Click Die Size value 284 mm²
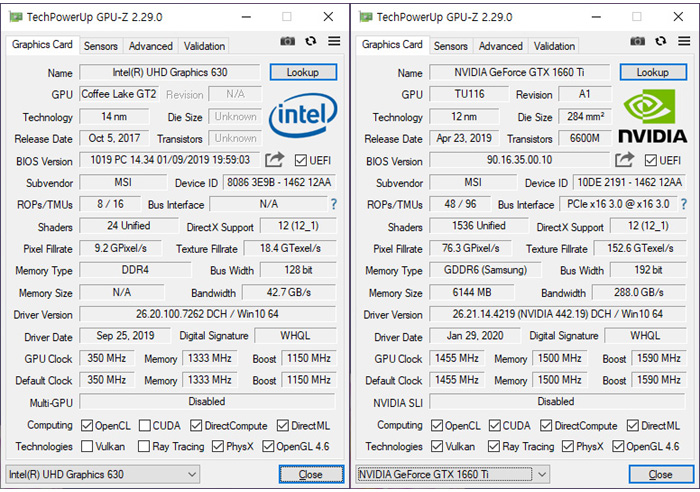Screen dimensions: 700x492 (585, 117)
